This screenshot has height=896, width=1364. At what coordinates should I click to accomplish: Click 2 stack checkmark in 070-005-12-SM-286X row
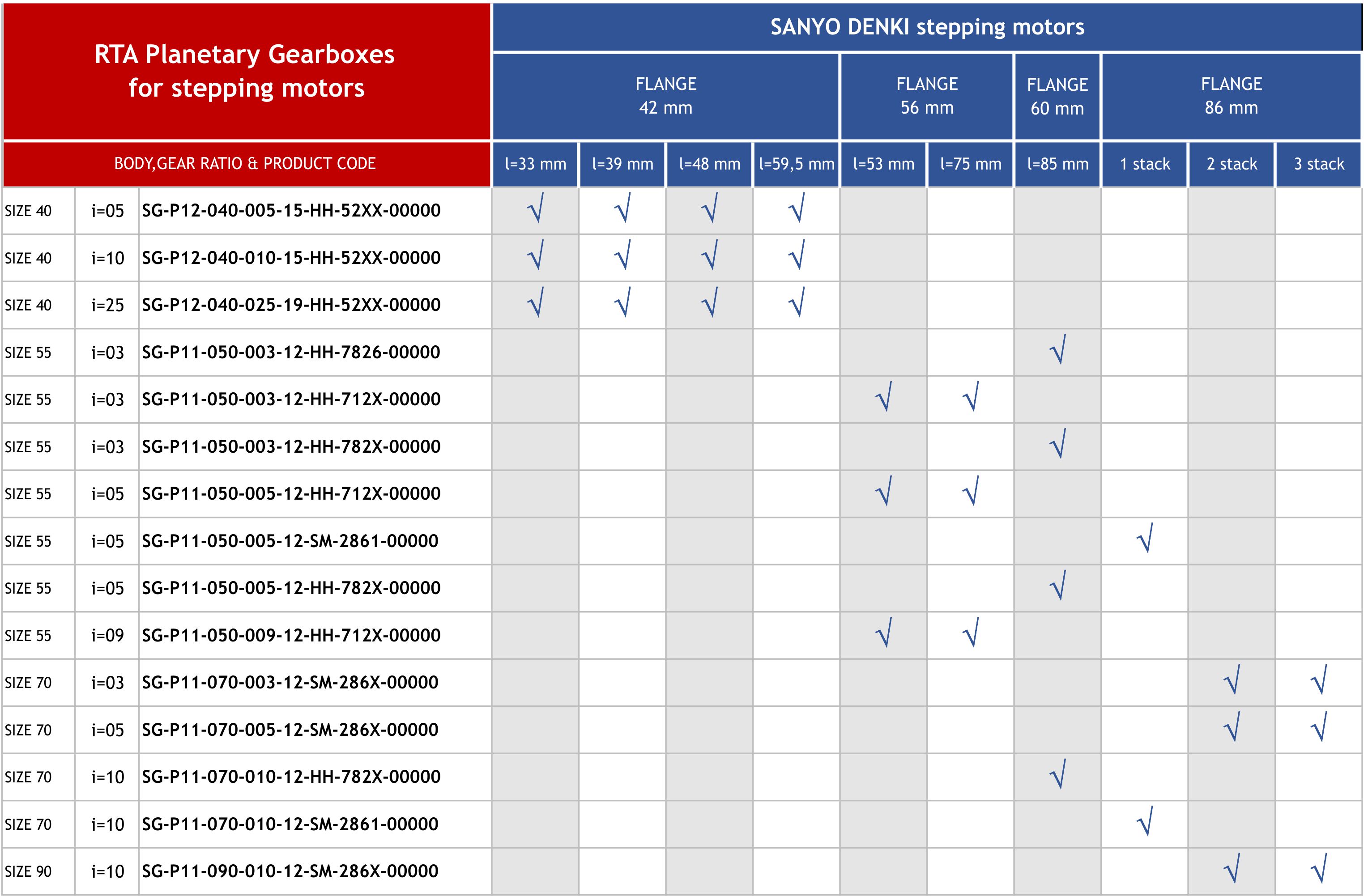(1232, 726)
